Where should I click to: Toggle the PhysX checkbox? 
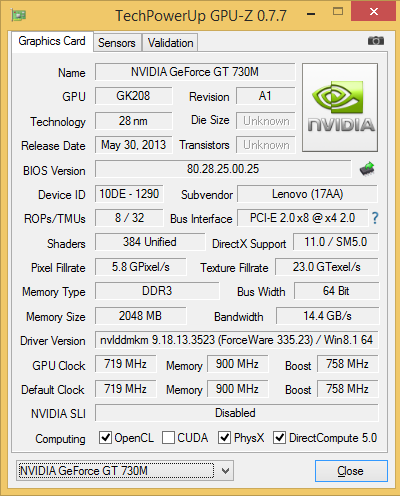pyautogui.click(x=224, y=437)
